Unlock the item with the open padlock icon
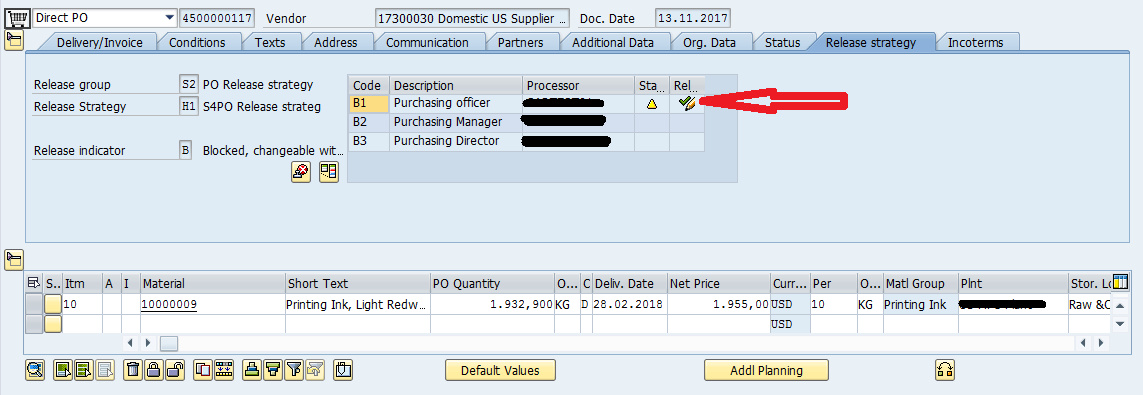 coord(174,370)
